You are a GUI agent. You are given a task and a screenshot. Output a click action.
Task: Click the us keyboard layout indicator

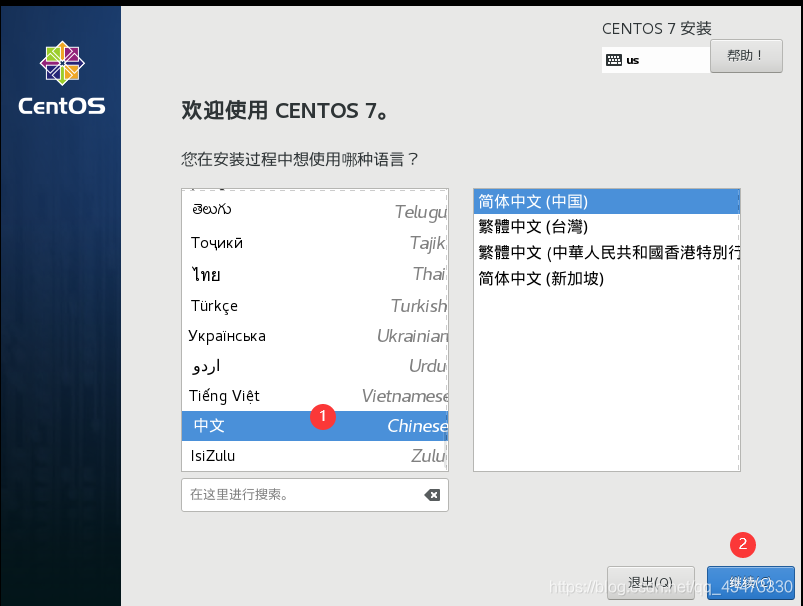(x=656, y=60)
